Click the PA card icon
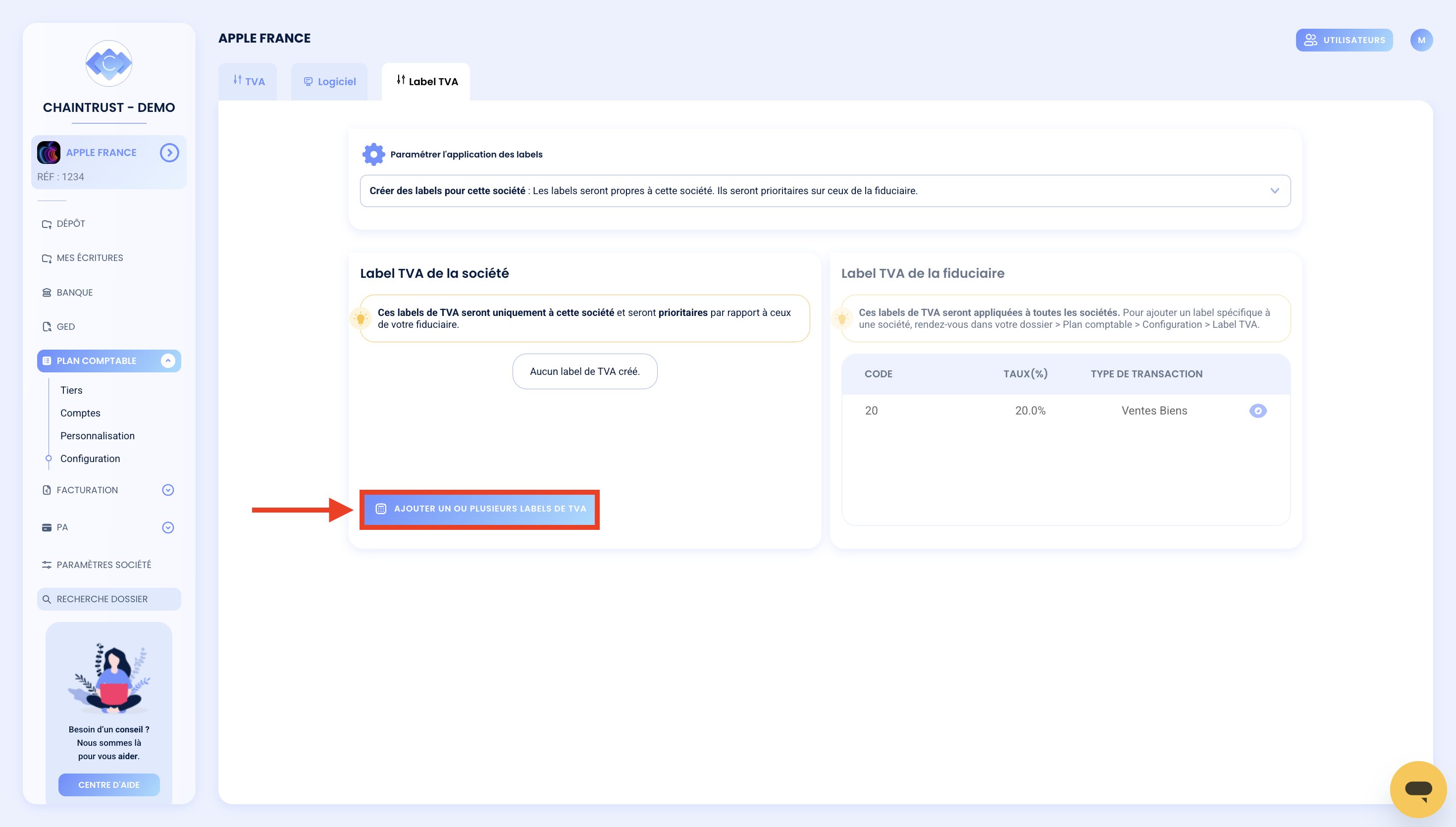This screenshot has width=1456, height=827. pyautogui.click(x=47, y=527)
